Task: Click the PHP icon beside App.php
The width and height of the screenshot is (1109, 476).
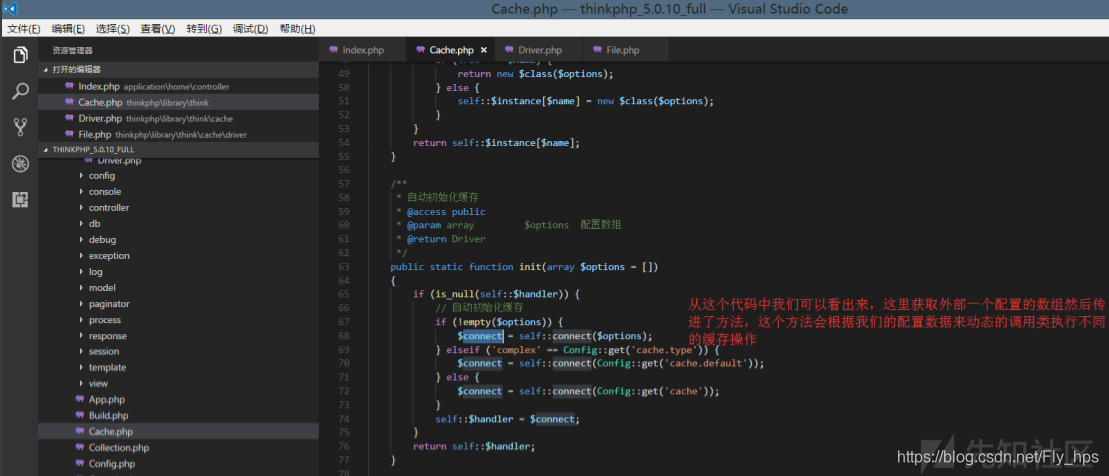Action: pos(80,400)
